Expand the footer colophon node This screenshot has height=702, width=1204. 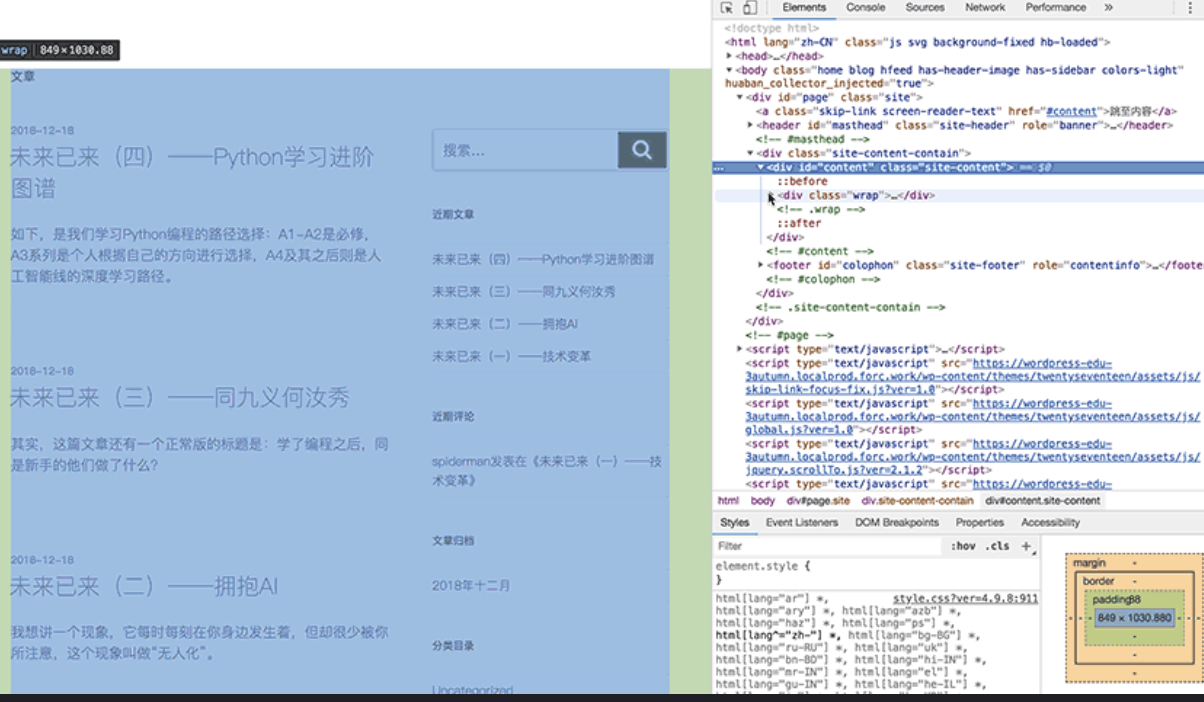761,265
